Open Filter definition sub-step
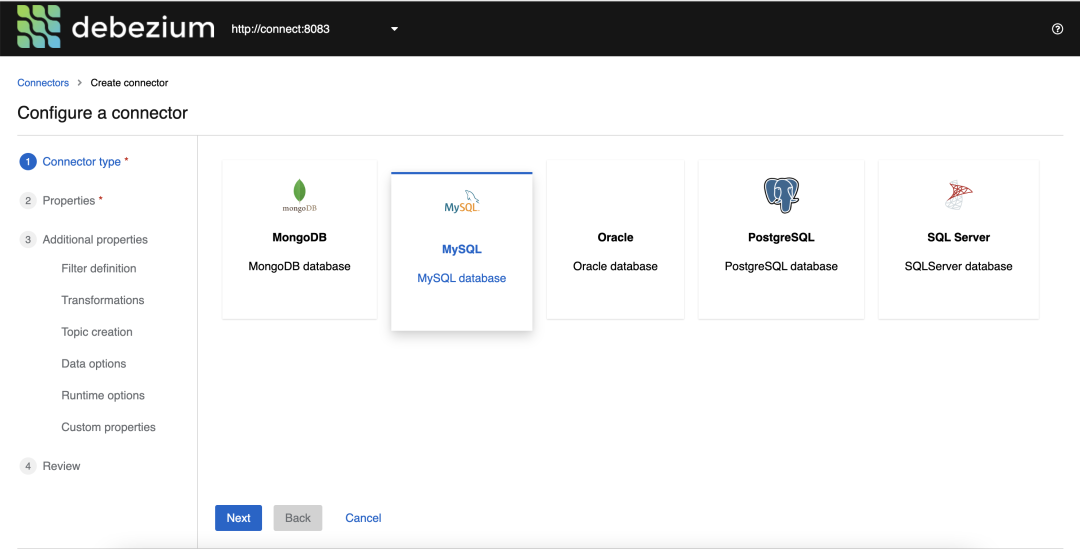 click(x=98, y=269)
